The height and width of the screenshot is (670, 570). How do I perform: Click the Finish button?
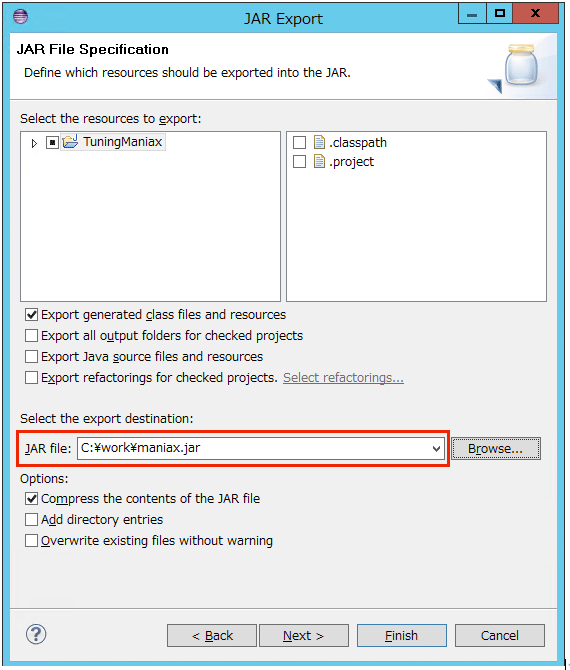click(x=402, y=635)
